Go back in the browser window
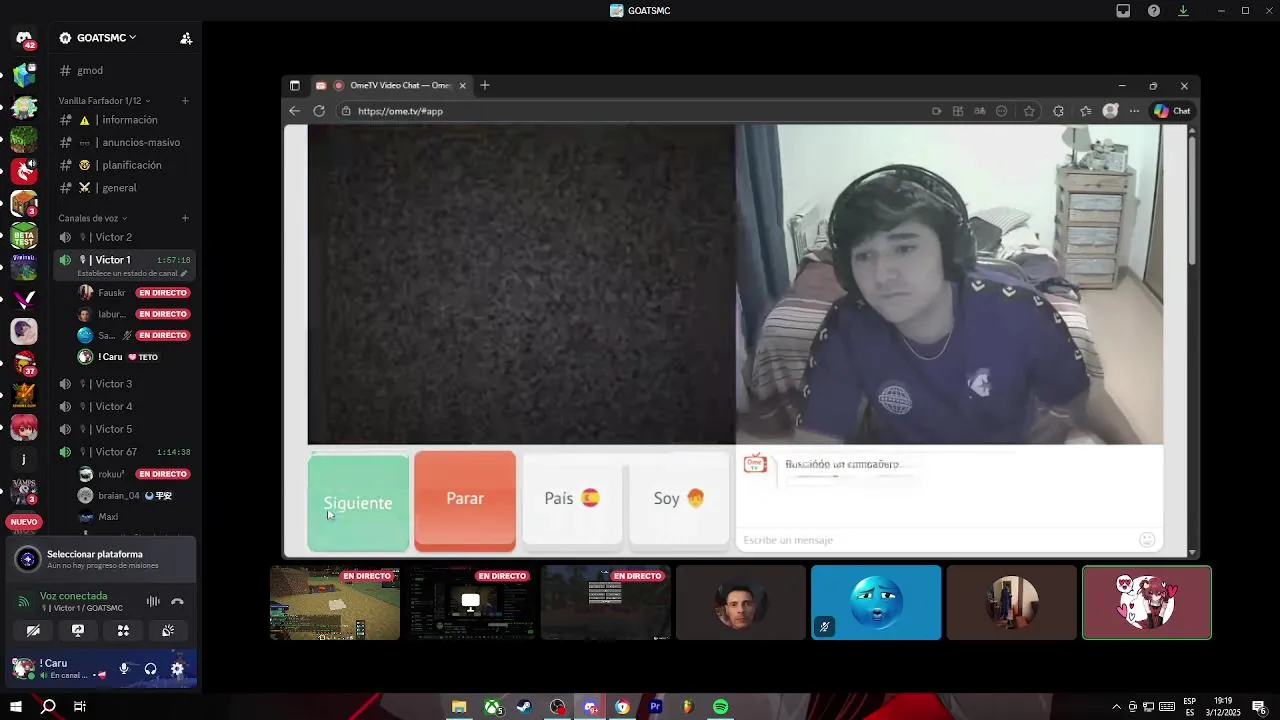The image size is (1280, 720). [294, 111]
